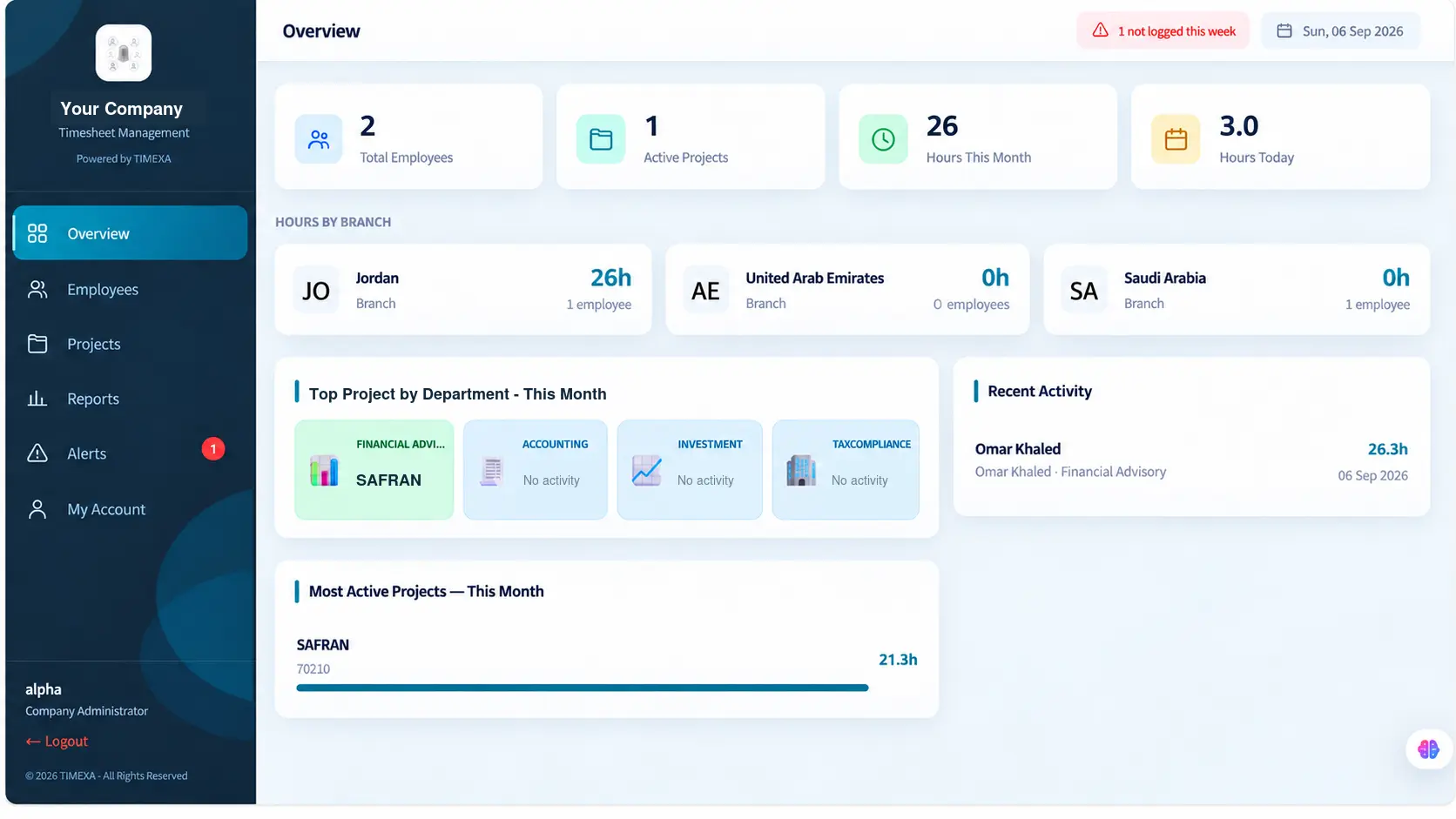Click the Omar Khaled recent activity entry
This screenshot has height=819, width=1456.
[x=1191, y=460]
